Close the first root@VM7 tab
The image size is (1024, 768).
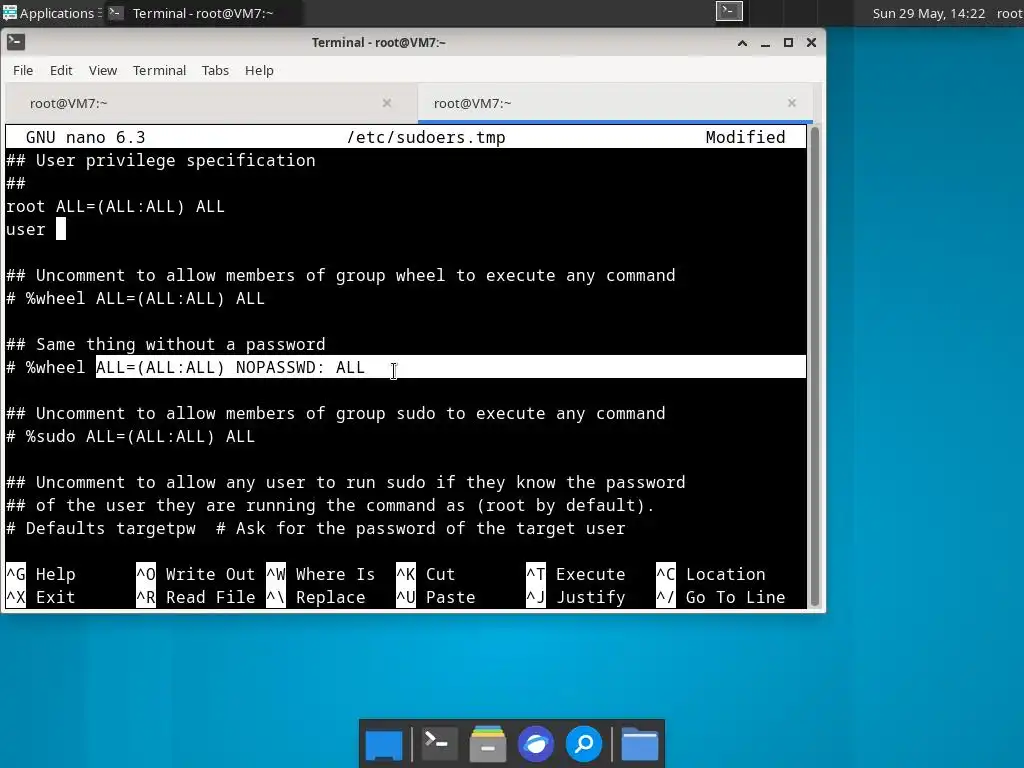(x=387, y=103)
